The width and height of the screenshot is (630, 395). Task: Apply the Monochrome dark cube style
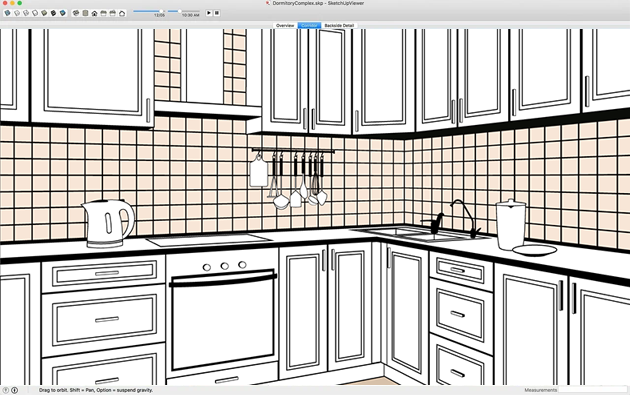53,13
